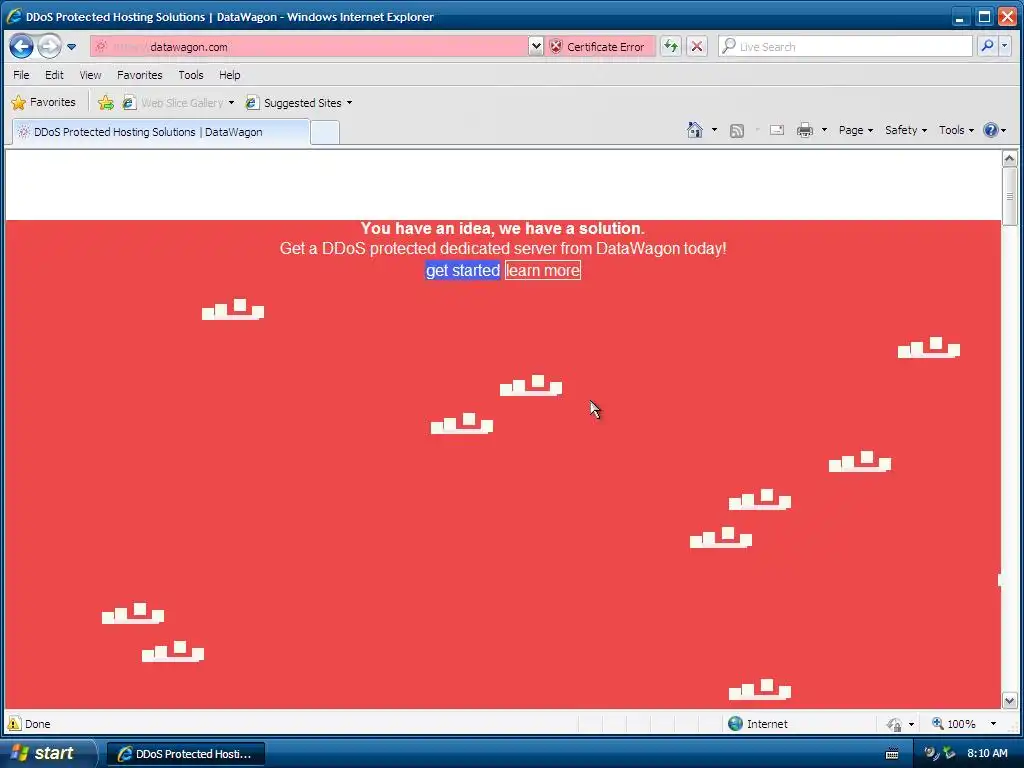Expand the Suggested Sites dropdown arrow
The image size is (1024, 768).
click(x=349, y=103)
